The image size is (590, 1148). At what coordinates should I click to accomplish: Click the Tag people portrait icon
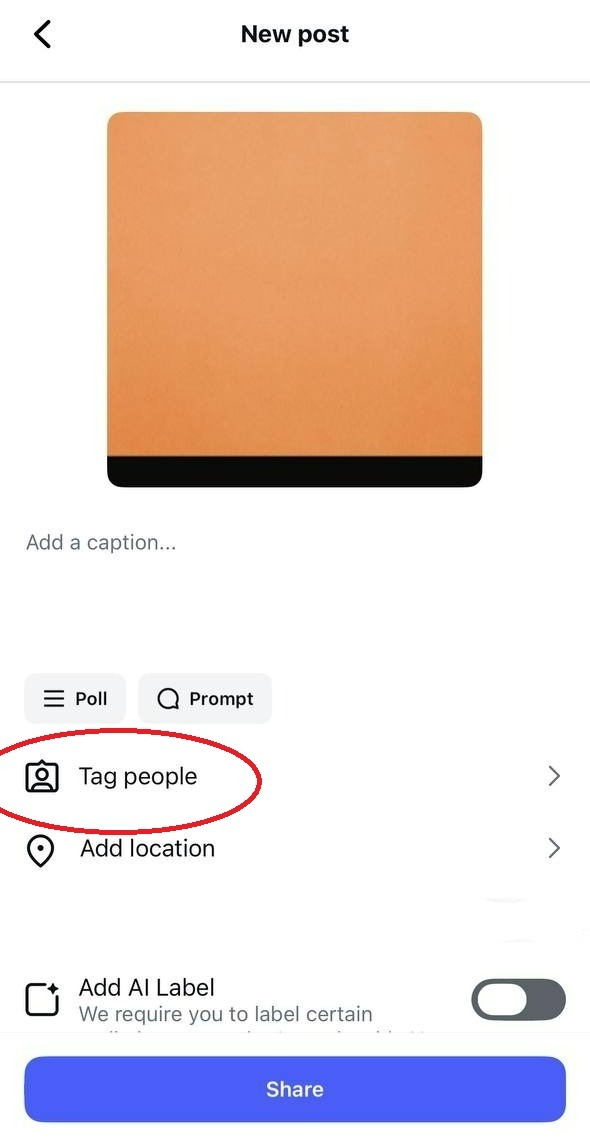tap(42, 777)
